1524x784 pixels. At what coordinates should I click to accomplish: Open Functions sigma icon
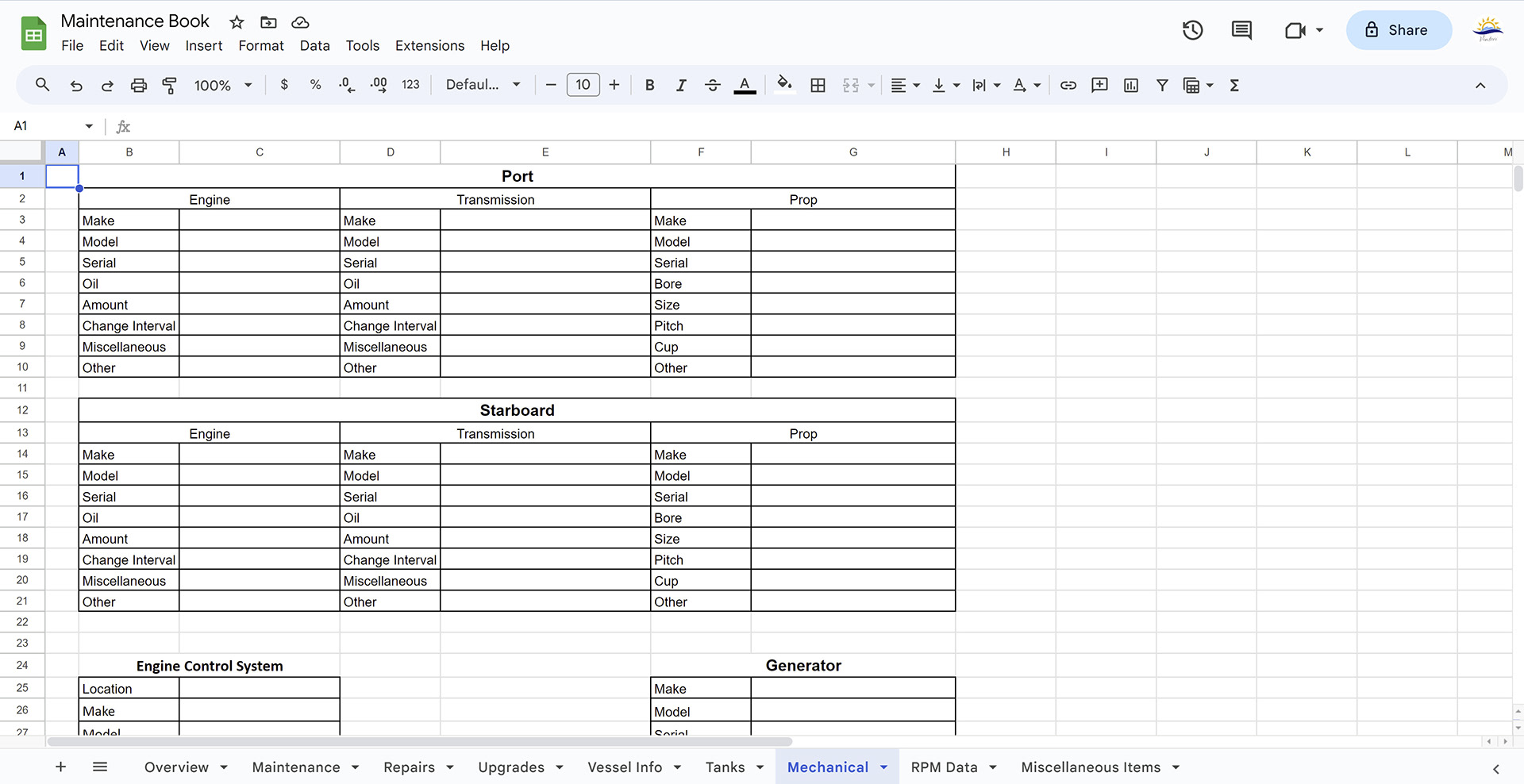pyautogui.click(x=1234, y=85)
